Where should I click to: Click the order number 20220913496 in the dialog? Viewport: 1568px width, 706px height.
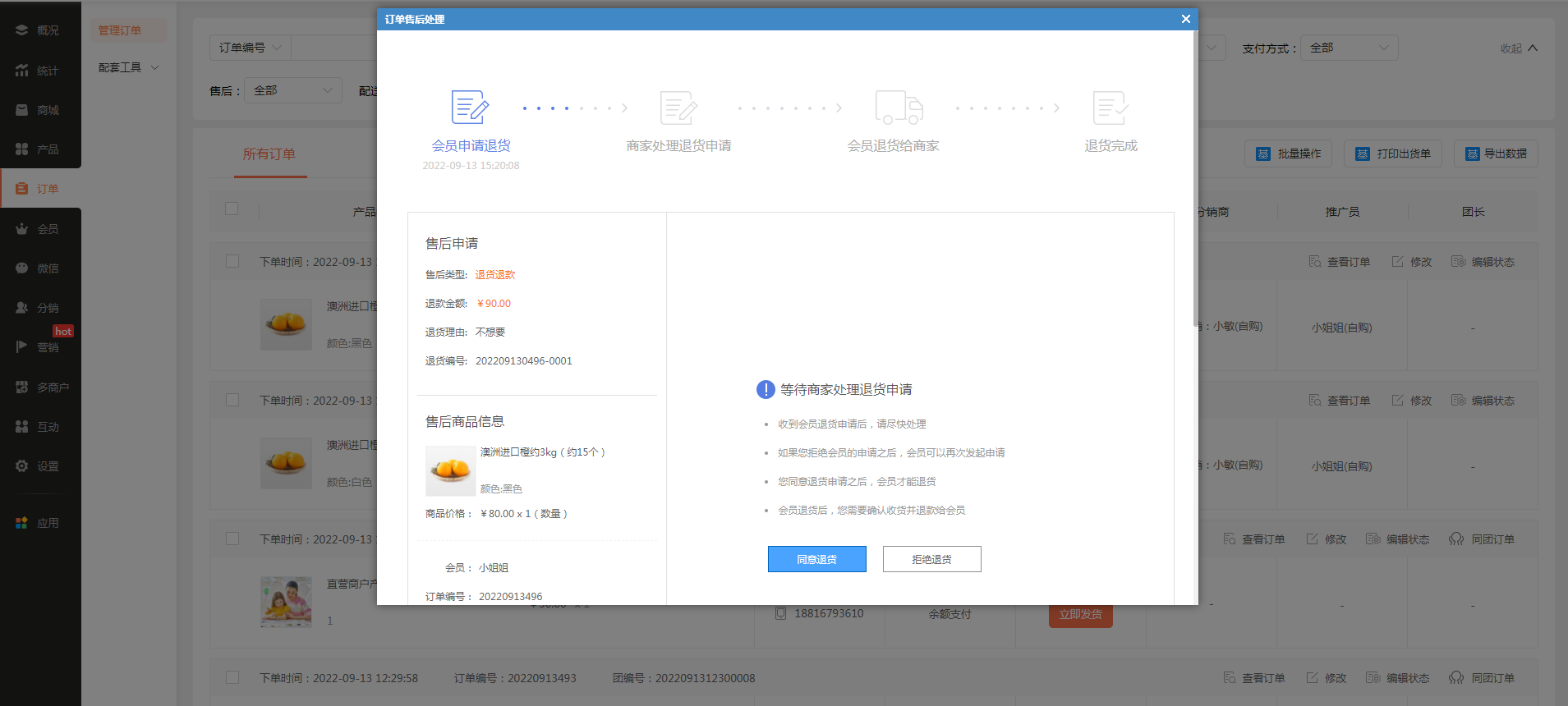pos(511,596)
